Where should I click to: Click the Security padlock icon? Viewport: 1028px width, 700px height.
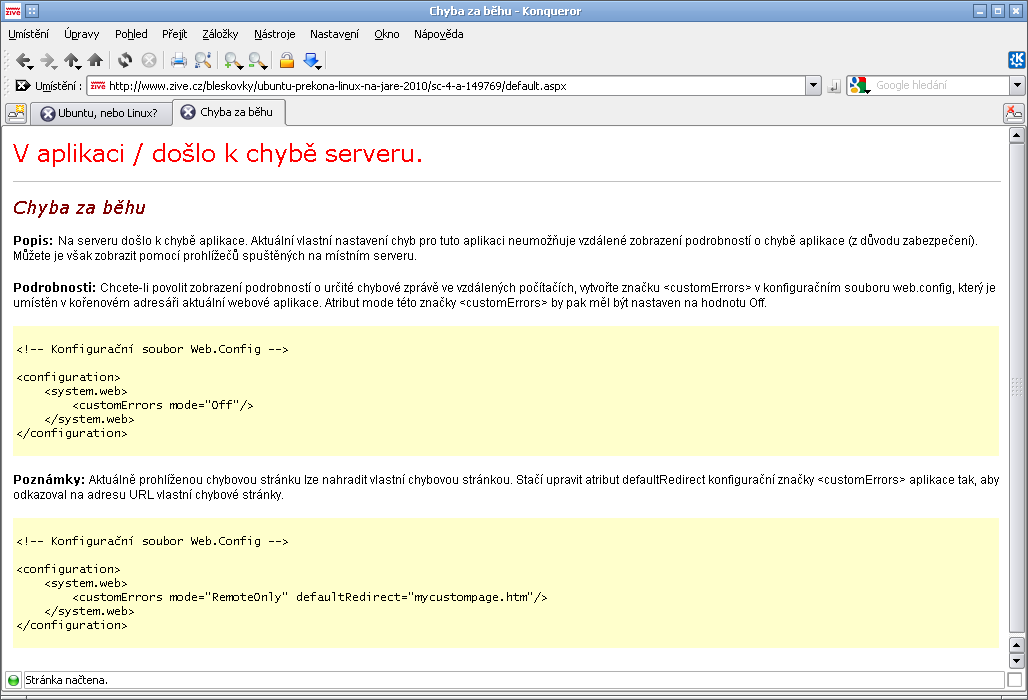click(x=287, y=60)
